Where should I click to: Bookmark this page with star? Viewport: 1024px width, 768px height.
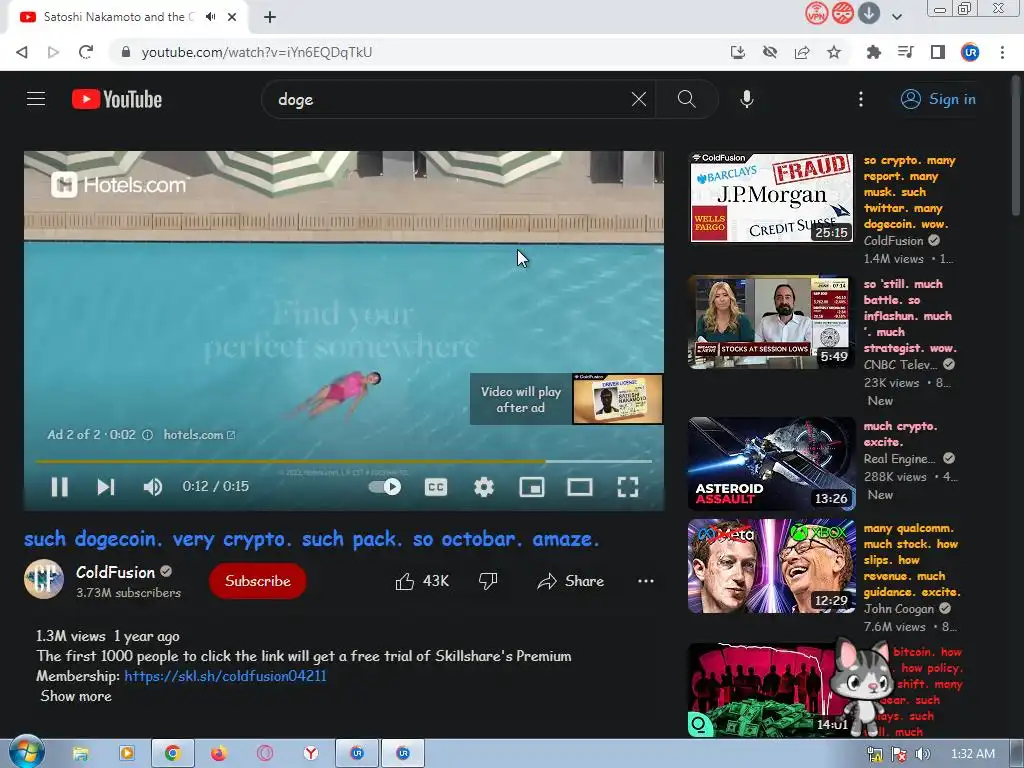[834, 52]
